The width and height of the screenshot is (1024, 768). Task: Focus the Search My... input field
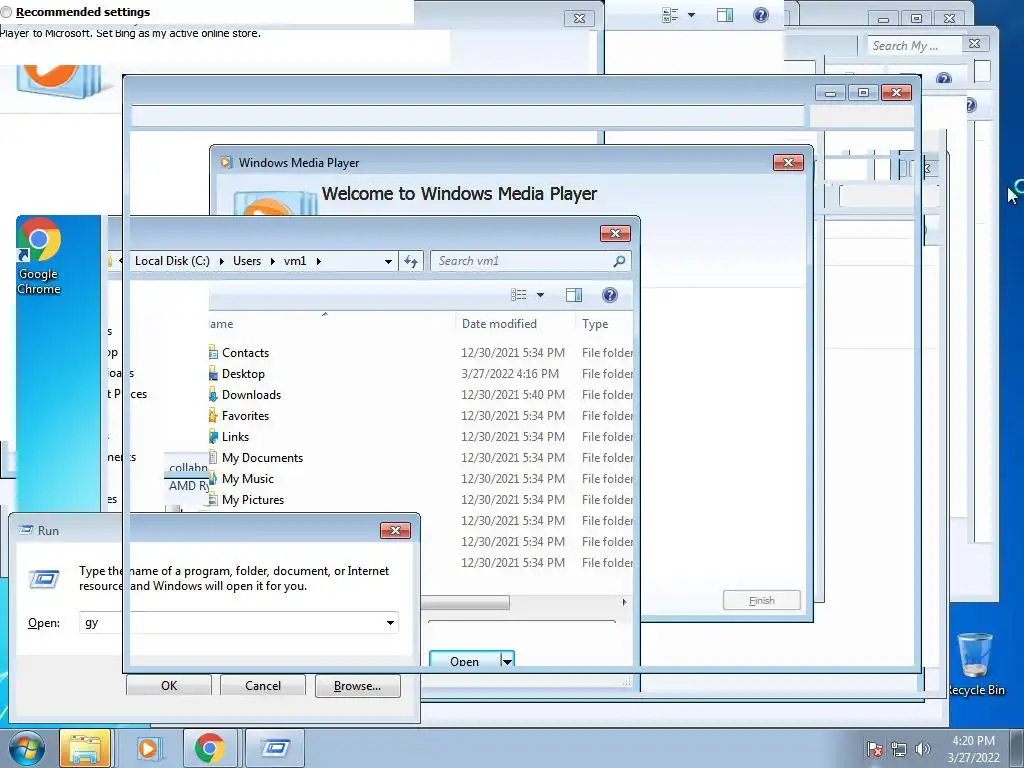point(913,45)
